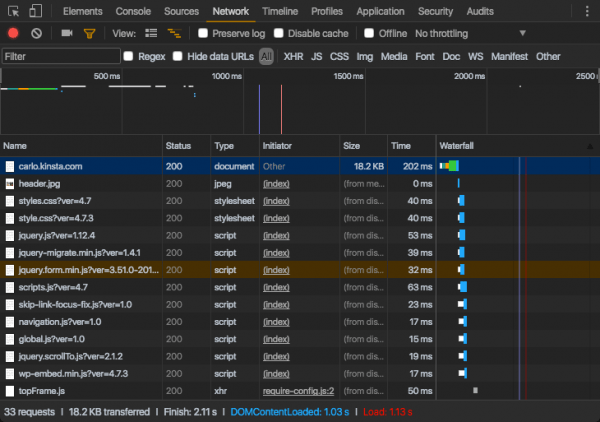Open require-config.js:2 initiator link
Image resolution: width=600 pixels, height=422 pixels.
click(297, 390)
